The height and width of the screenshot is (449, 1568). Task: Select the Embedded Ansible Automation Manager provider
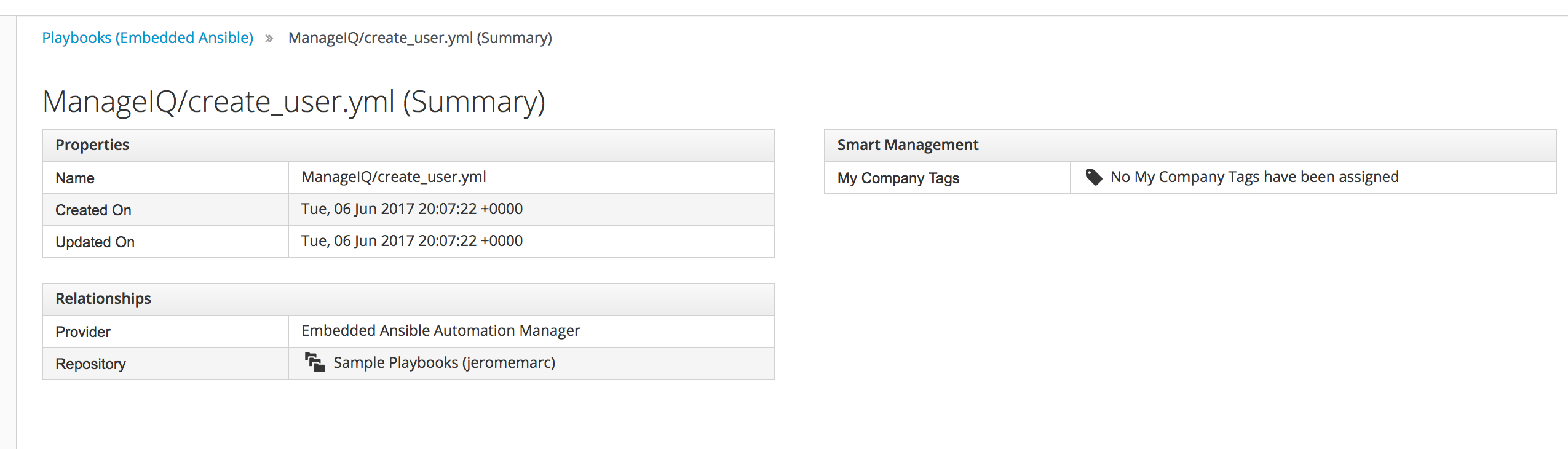pos(440,331)
